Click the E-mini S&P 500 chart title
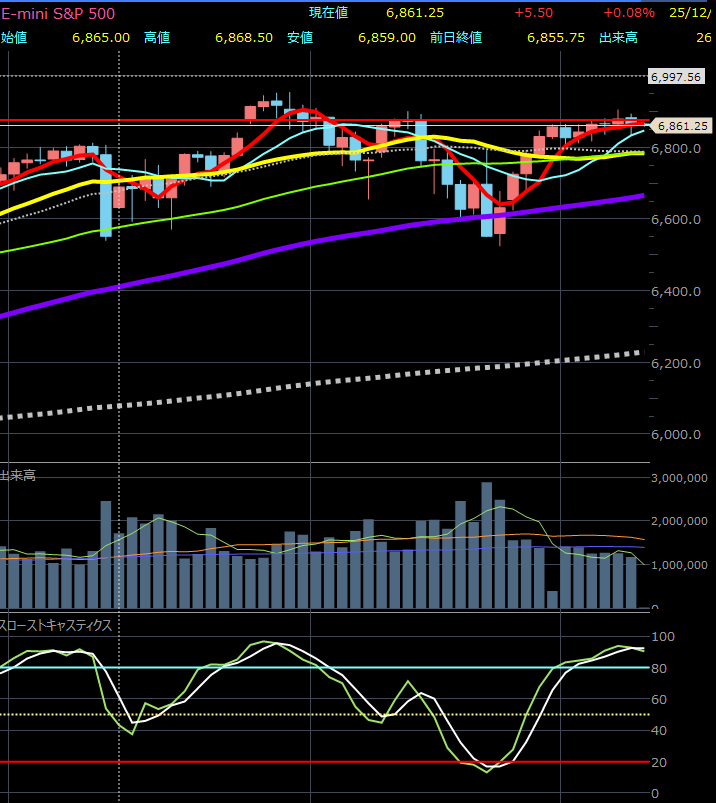716x803 pixels. click(58, 14)
